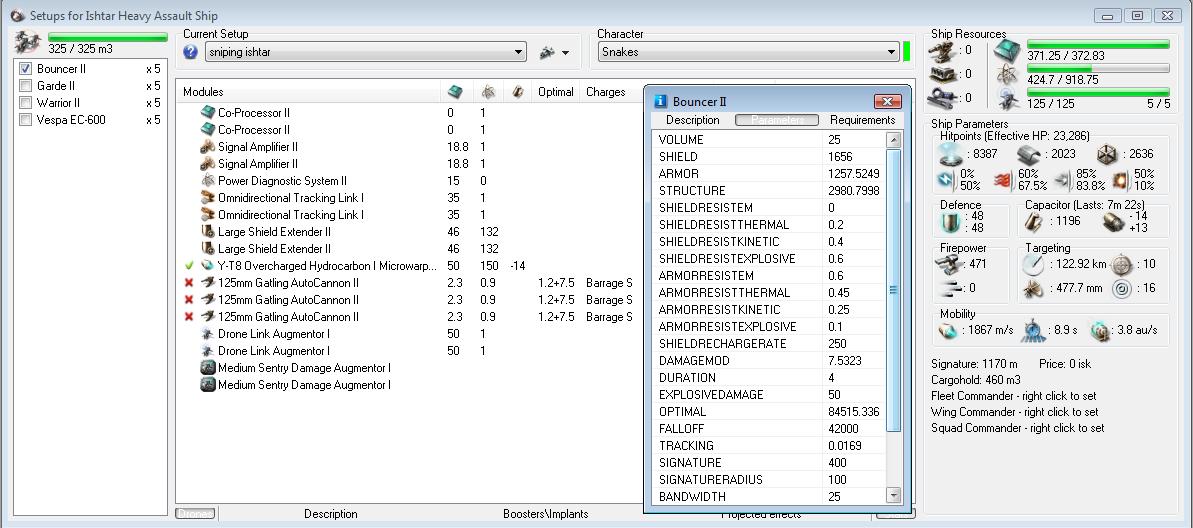Click the max velocity icon showing 1867 m/s
Image resolution: width=1193 pixels, height=528 pixels.
click(947, 330)
